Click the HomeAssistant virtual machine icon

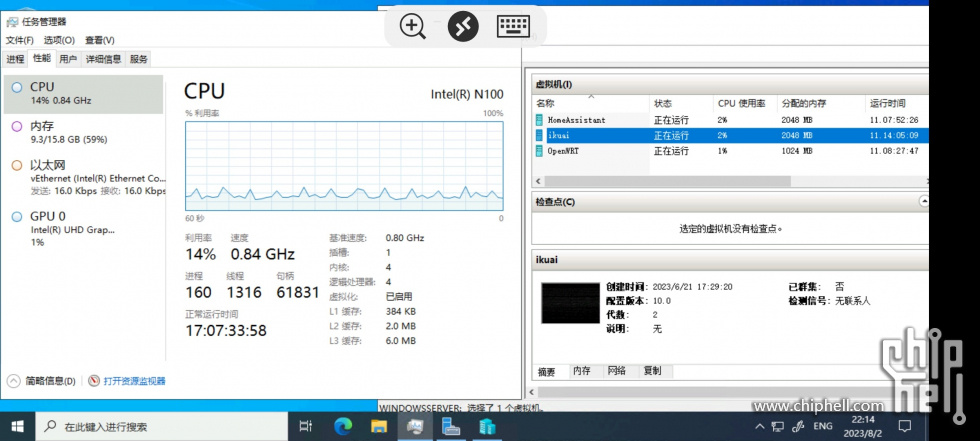click(x=539, y=120)
